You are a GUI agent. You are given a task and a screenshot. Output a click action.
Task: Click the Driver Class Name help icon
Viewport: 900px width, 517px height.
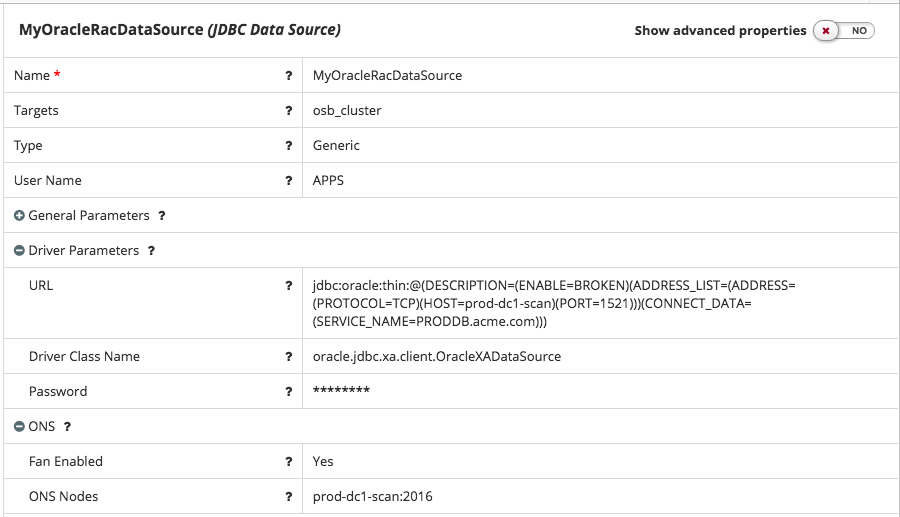tap(289, 357)
